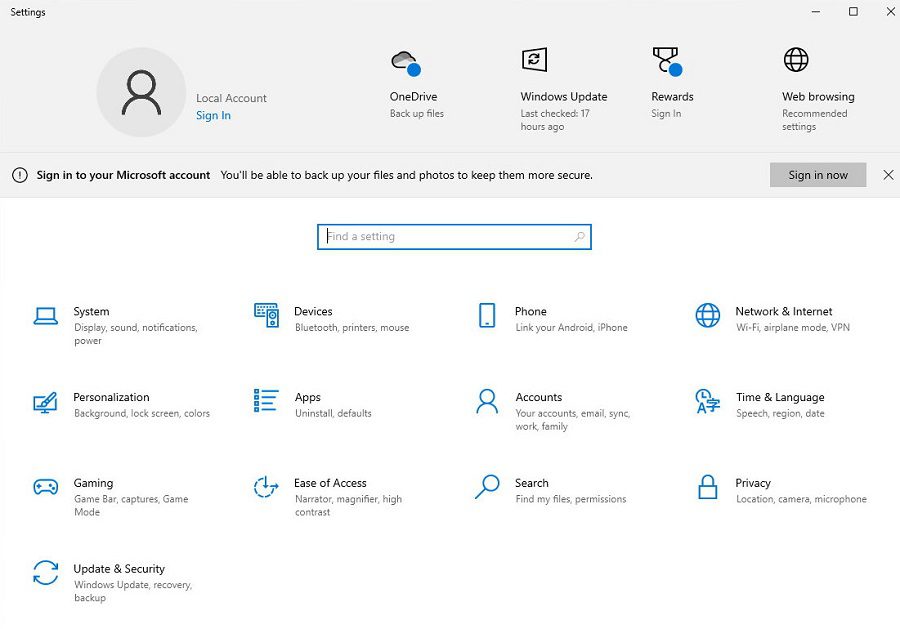Screen dimensions: 900x629
Task: Open the Accounts person icon
Action: coord(487,401)
